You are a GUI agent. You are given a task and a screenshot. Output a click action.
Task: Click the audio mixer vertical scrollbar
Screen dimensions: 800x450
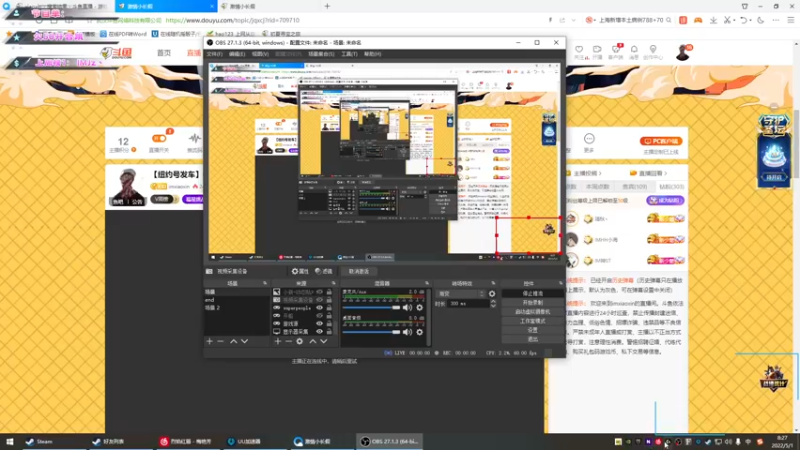(x=428, y=317)
